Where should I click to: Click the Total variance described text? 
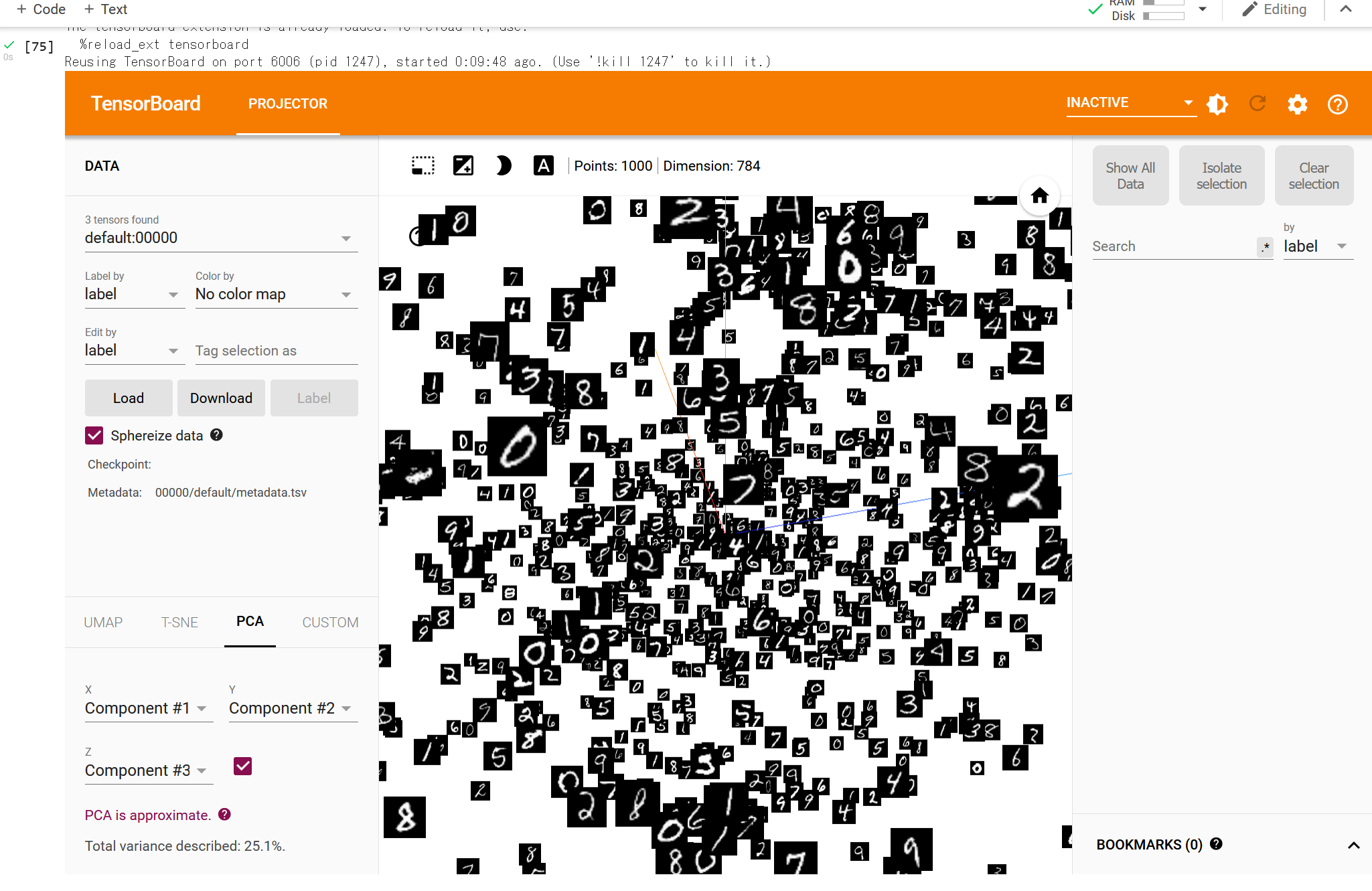coord(185,845)
